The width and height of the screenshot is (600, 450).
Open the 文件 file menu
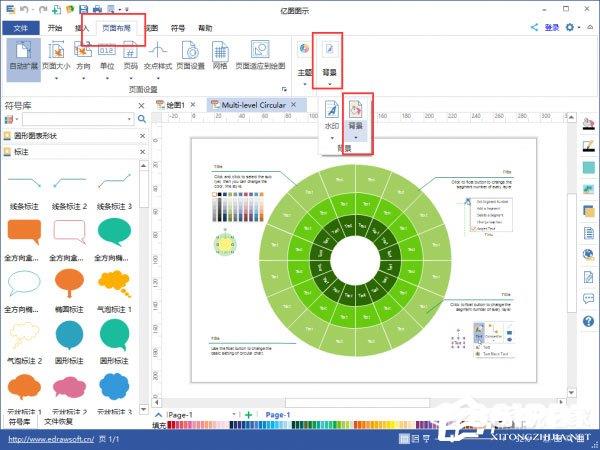coord(21,28)
